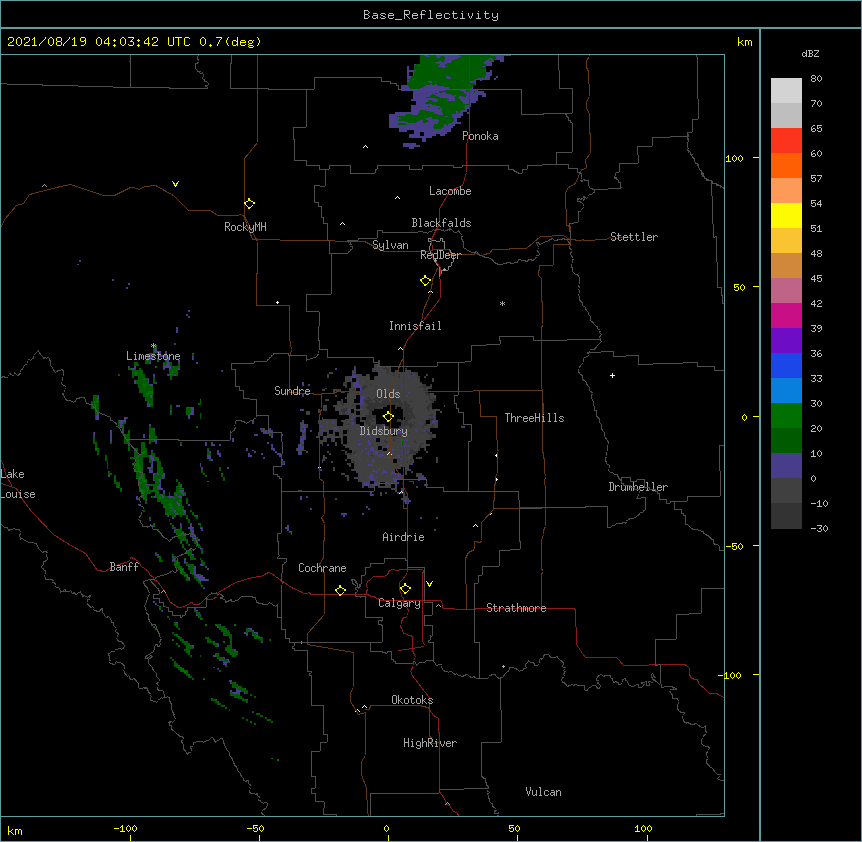Image resolution: width=862 pixels, height=842 pixels.
Task: Click the yellow diamond marker above Calgary label
Action: (x=405, y=589)
